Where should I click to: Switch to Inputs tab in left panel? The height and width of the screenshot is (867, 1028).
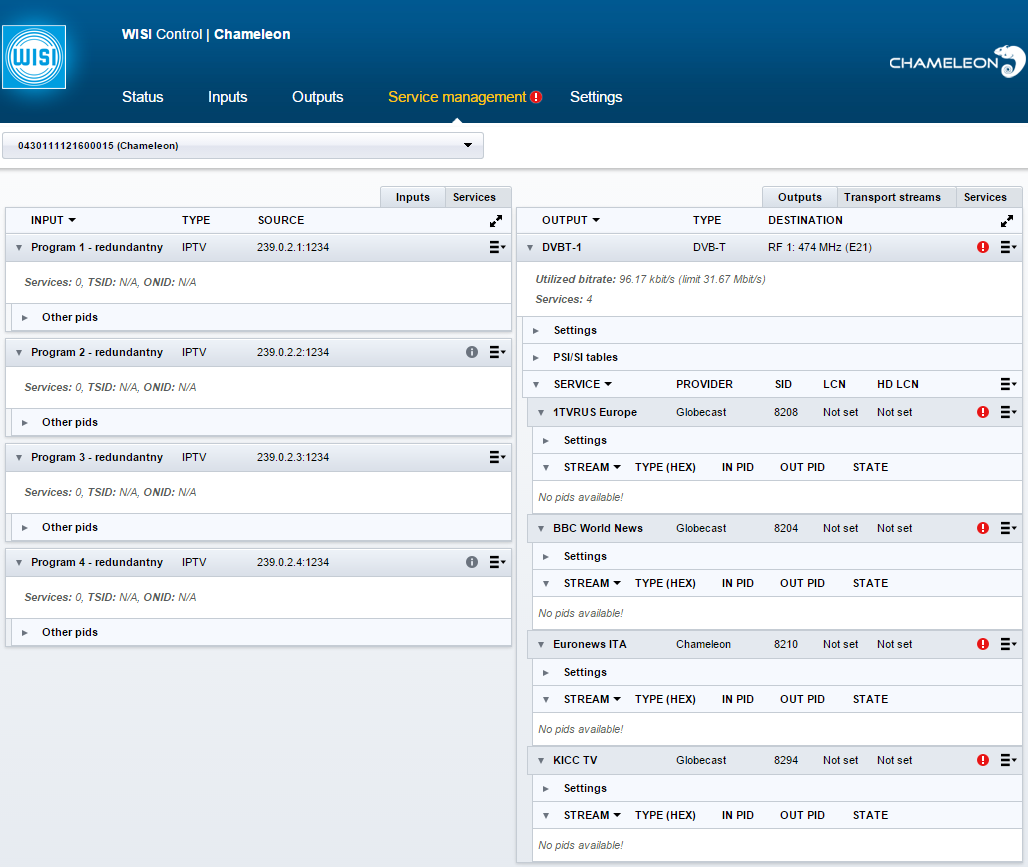(x=412, y=197)
